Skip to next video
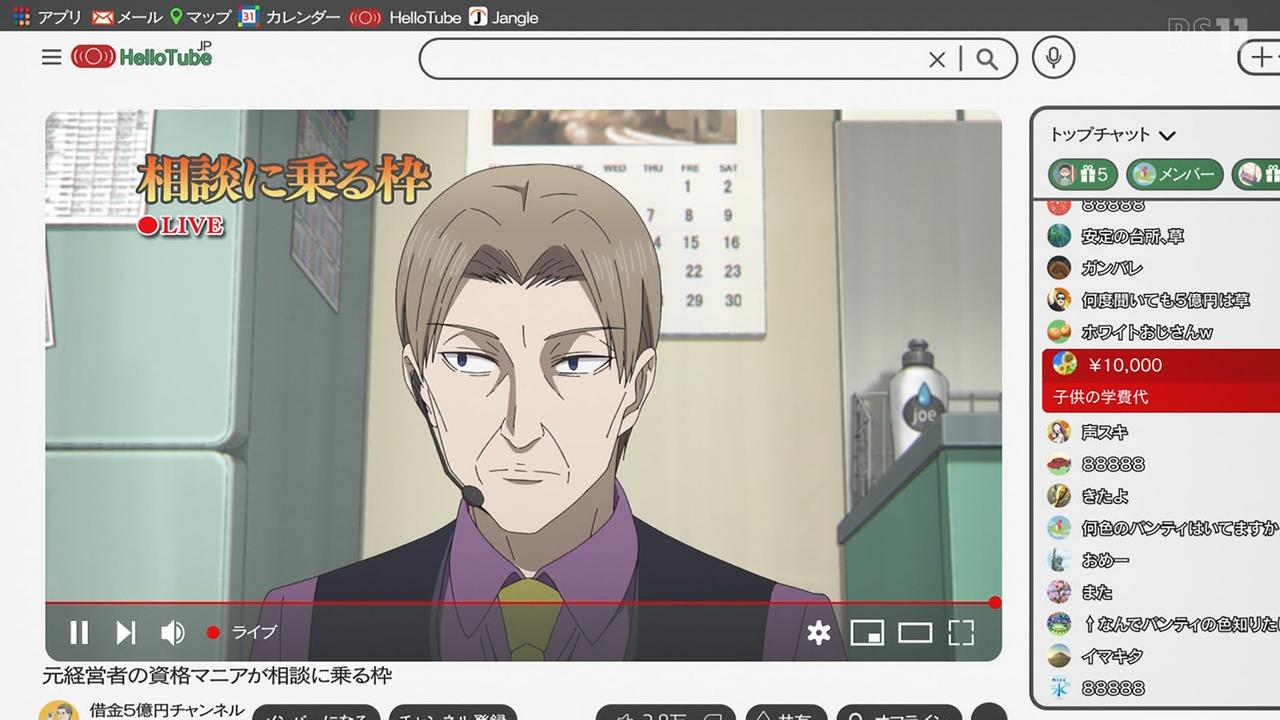Image resolution: width=1280 pixels, height=720 pixels. 126,632
